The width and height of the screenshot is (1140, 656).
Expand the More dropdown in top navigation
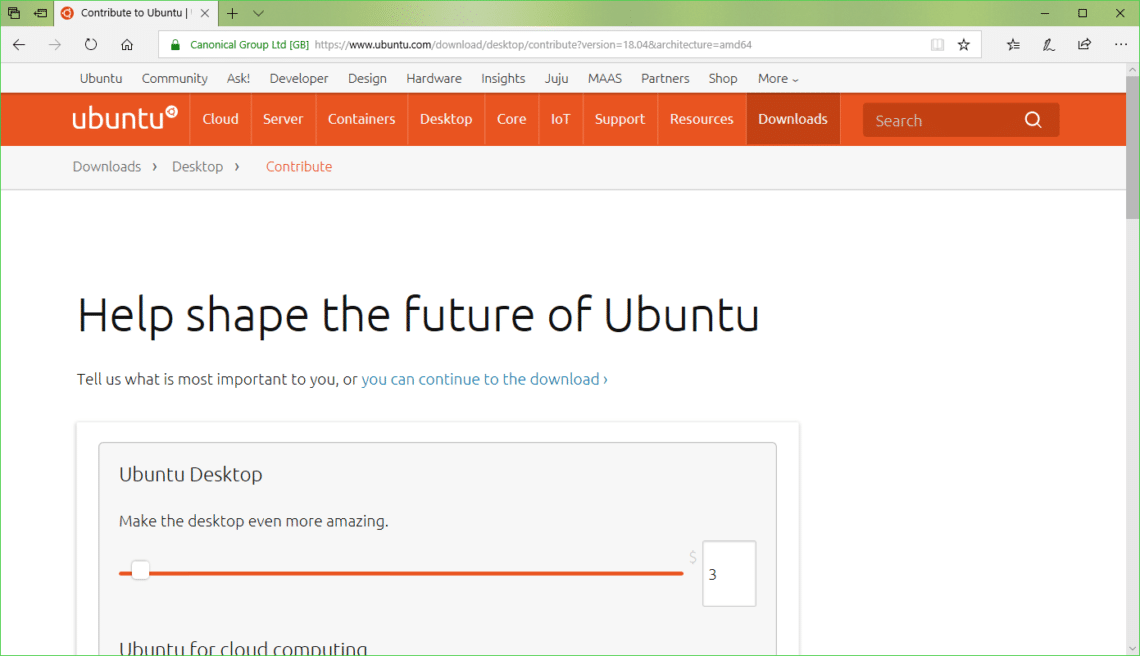click(778, 79)
